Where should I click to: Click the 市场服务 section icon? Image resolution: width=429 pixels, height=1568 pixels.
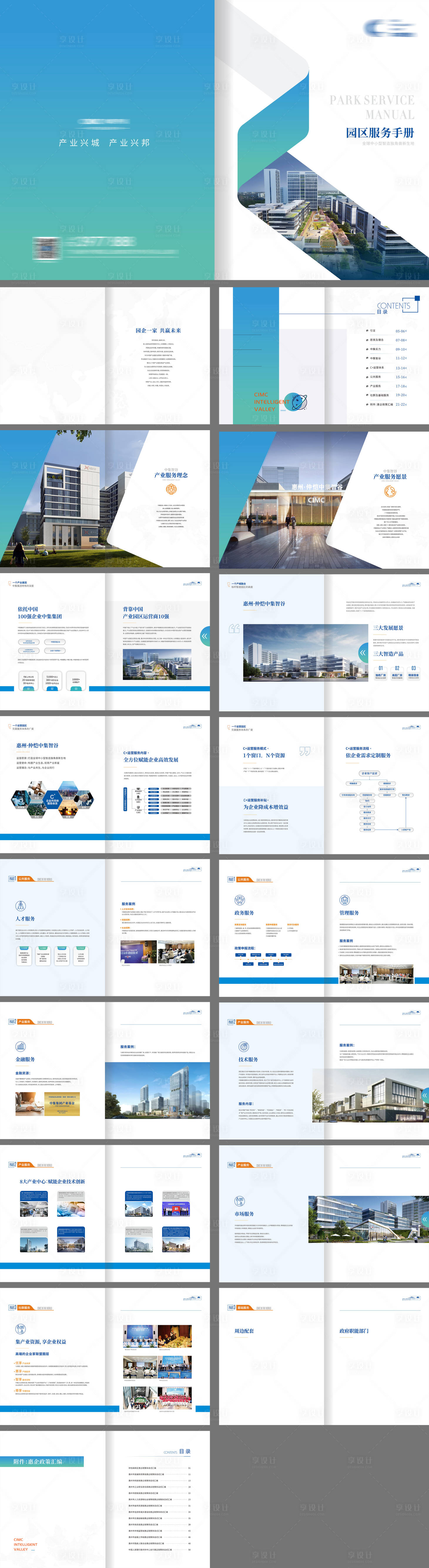tap(240, 1201)
